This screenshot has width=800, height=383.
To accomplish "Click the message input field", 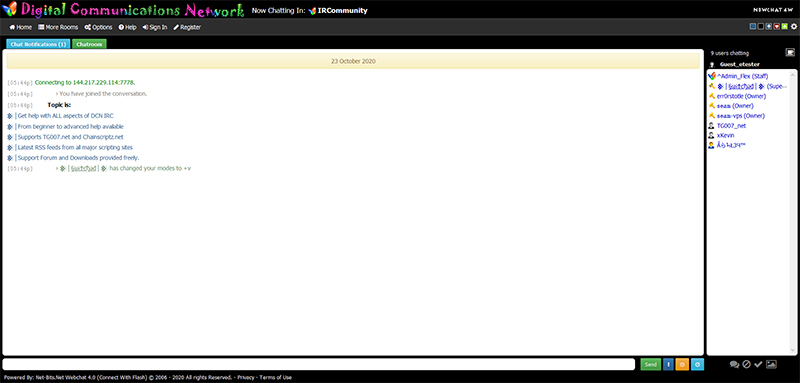I will [319, 364].
